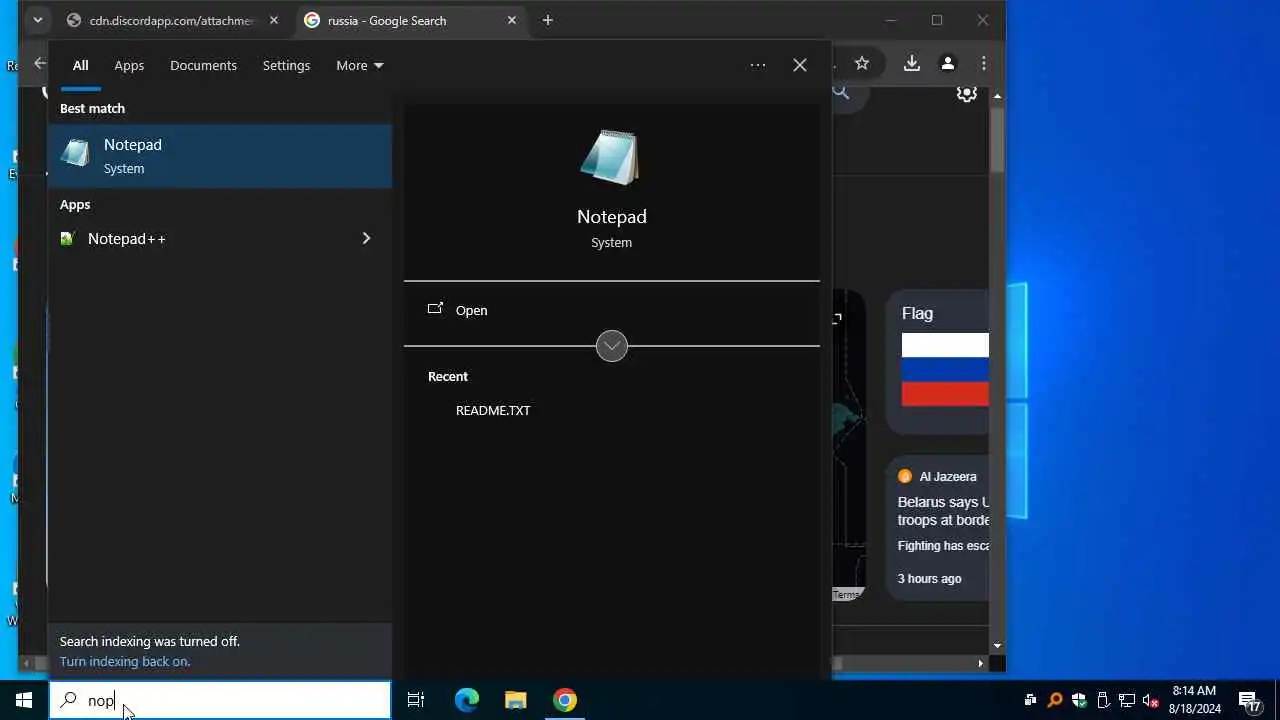
Task: Switch to the Settings search tab
Action: click(x=286, y=65)
